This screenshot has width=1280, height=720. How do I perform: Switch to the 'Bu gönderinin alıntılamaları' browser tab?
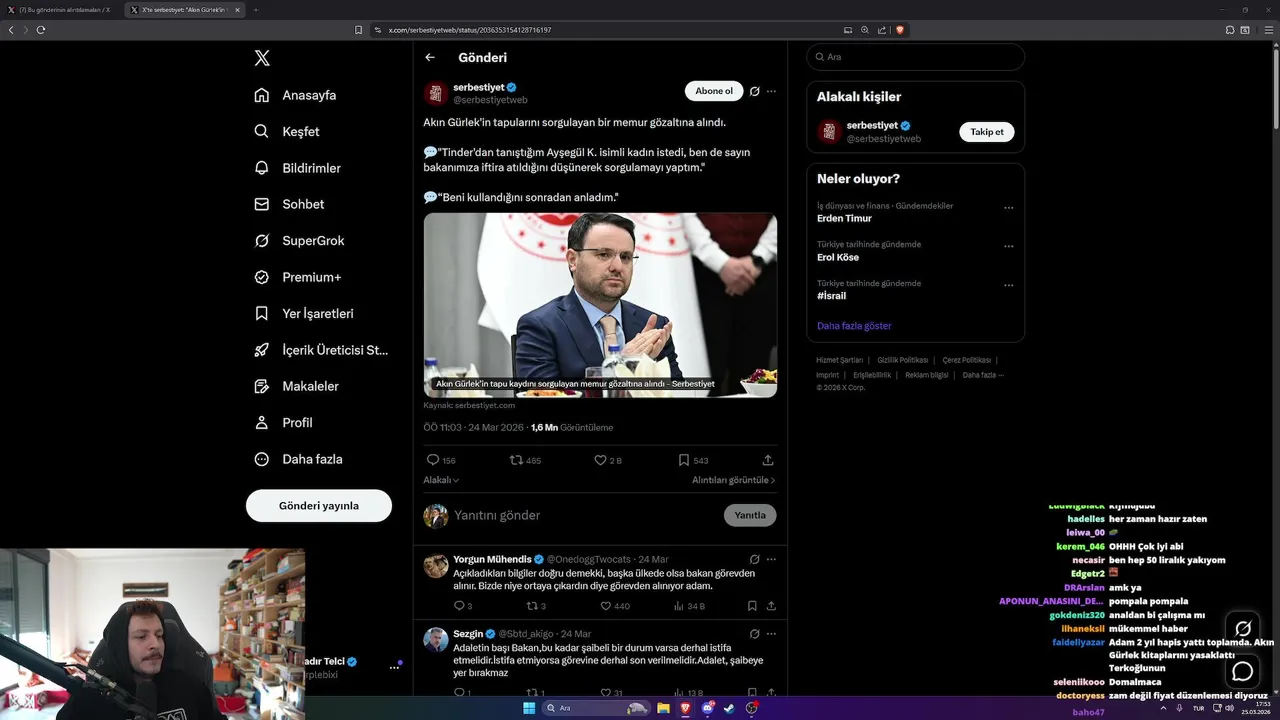(65, 10)
